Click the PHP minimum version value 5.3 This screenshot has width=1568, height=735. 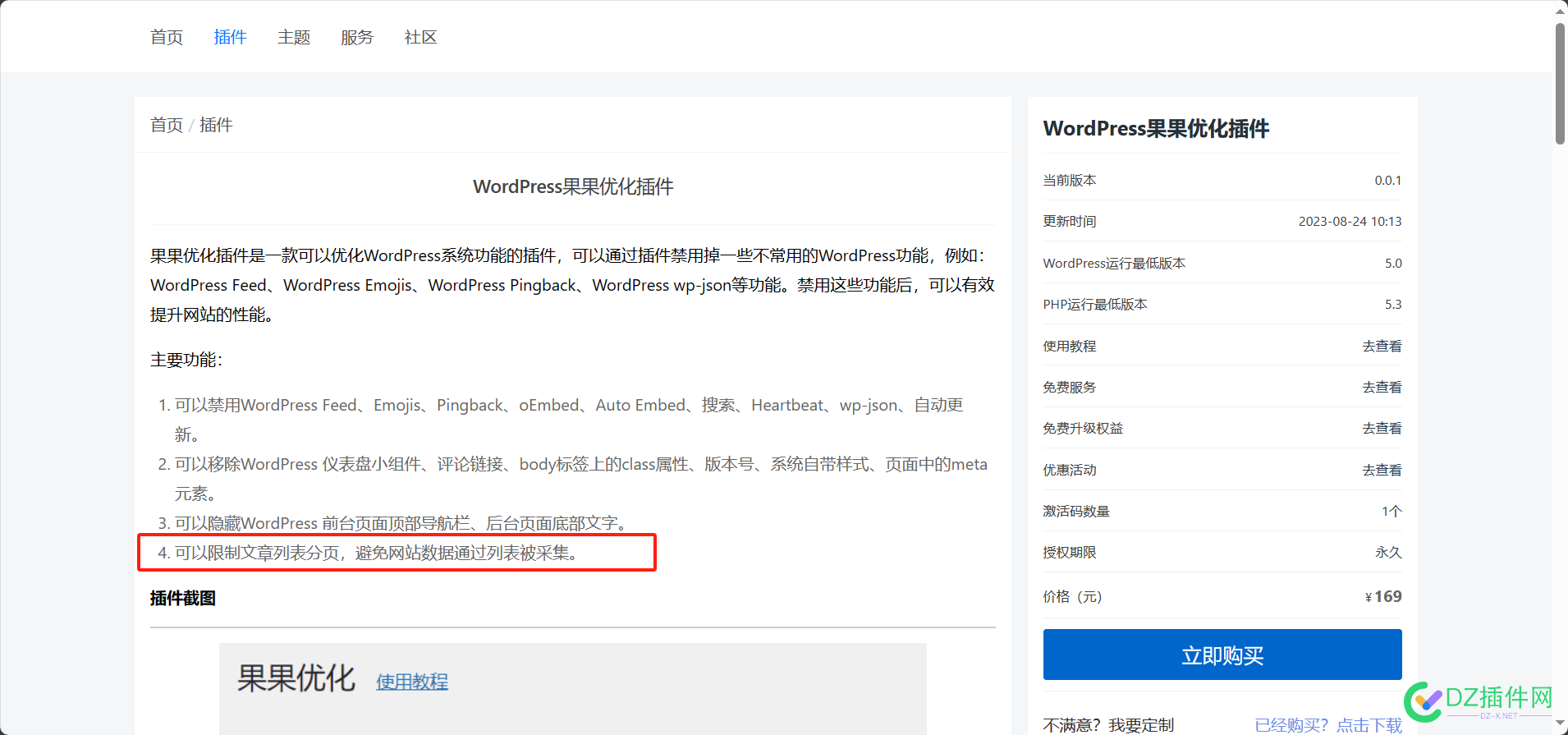coord(1393,304)
